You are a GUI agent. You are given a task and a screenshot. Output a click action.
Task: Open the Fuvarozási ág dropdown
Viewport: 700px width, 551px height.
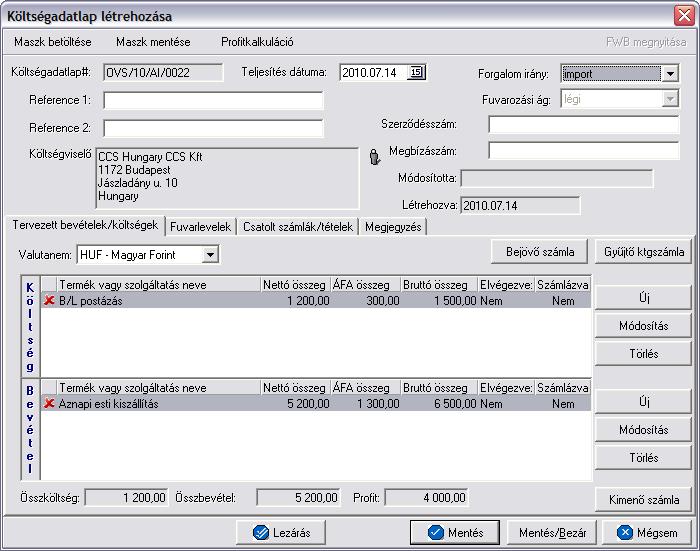click(670, 99)
